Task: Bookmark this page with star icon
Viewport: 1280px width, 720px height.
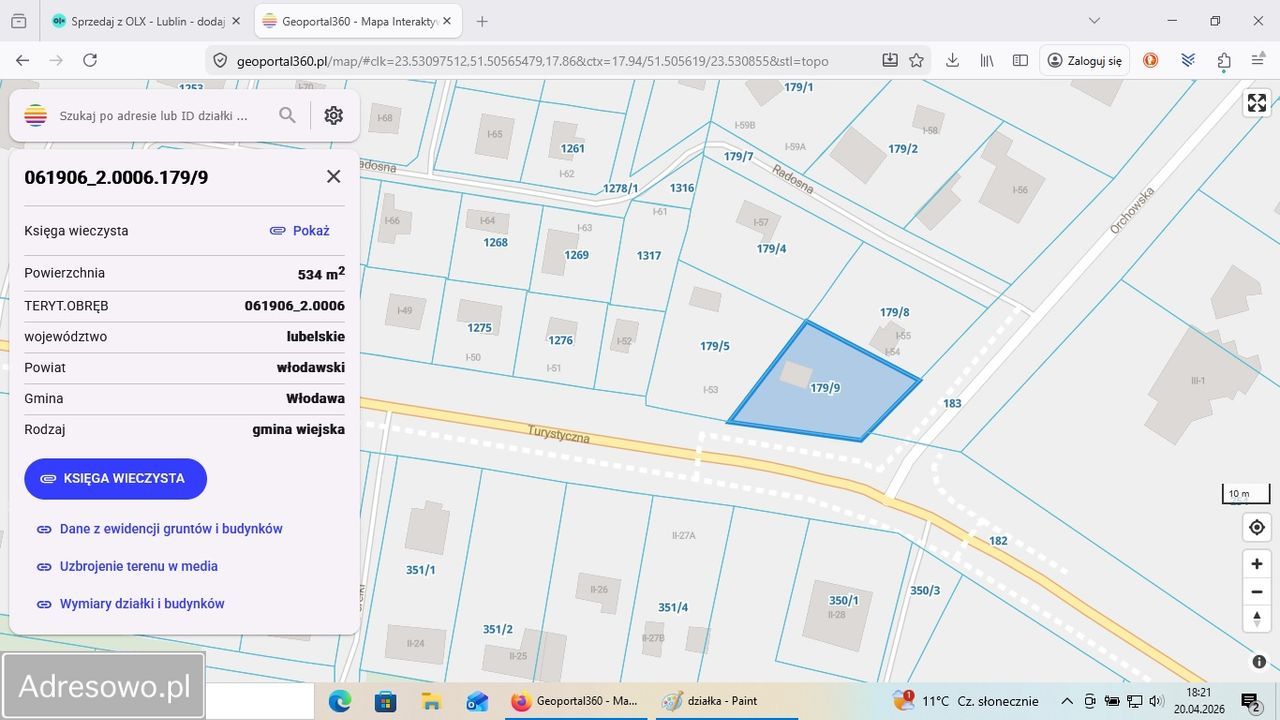Action: [x=916, y=61]
